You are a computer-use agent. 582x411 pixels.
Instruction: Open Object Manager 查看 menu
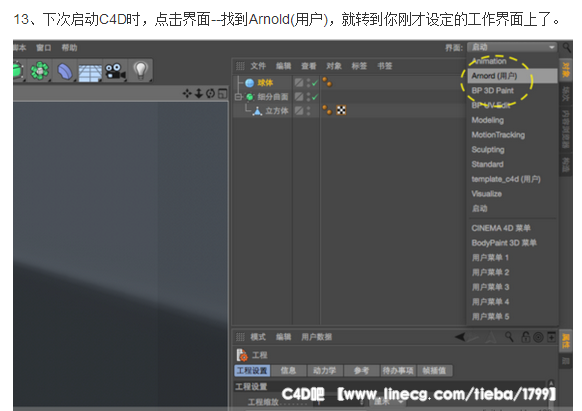click(308, 66)
